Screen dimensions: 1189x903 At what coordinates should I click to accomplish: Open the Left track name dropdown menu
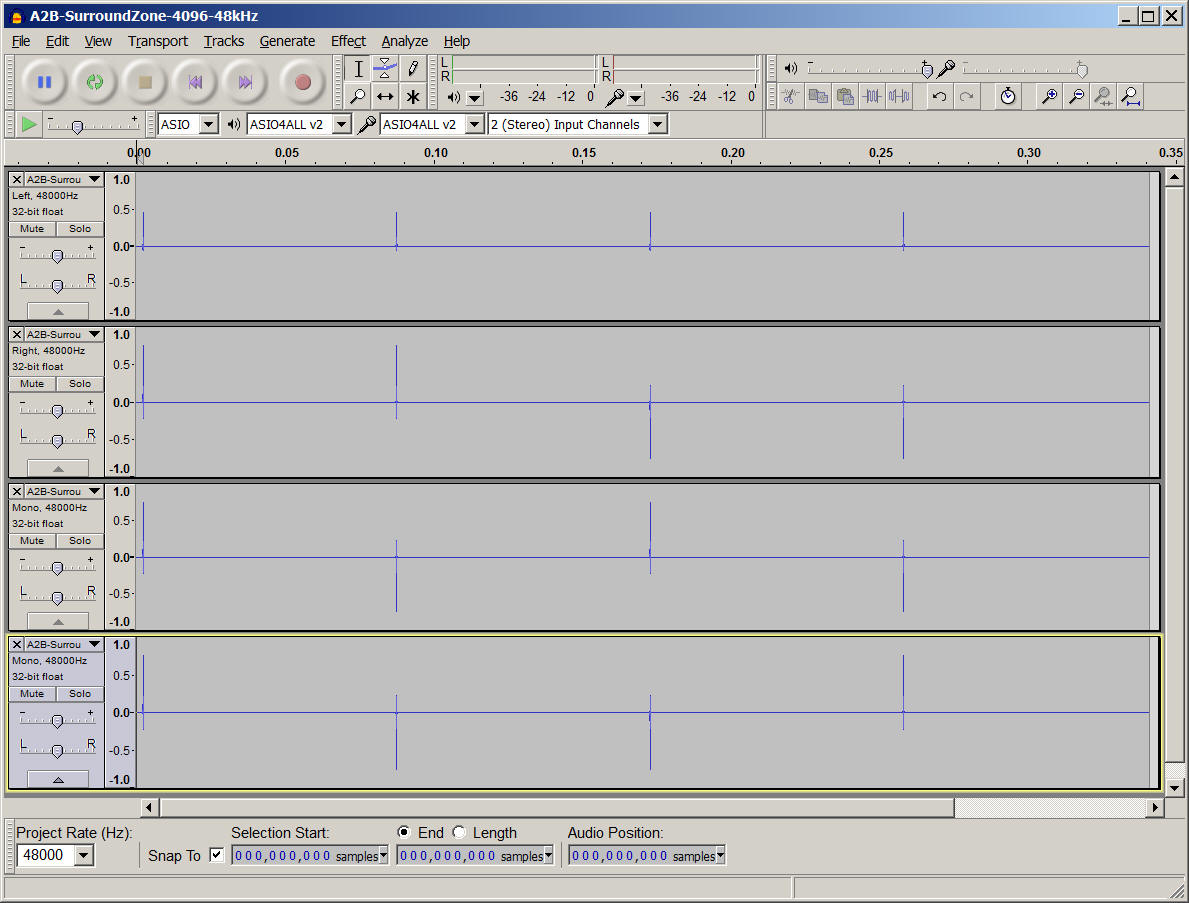click(x=64, y=179)
